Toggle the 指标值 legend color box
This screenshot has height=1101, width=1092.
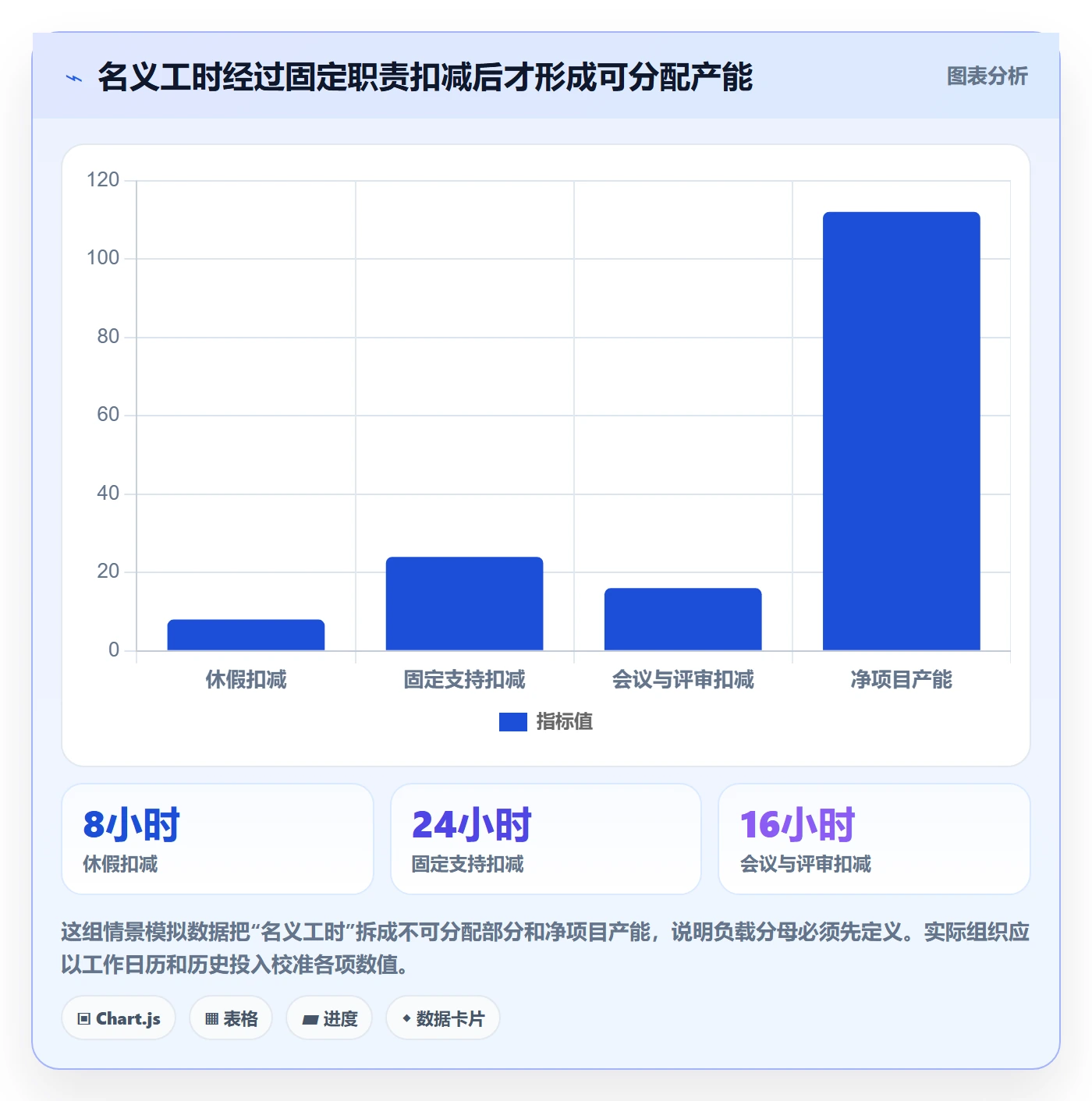coord(513,722)
